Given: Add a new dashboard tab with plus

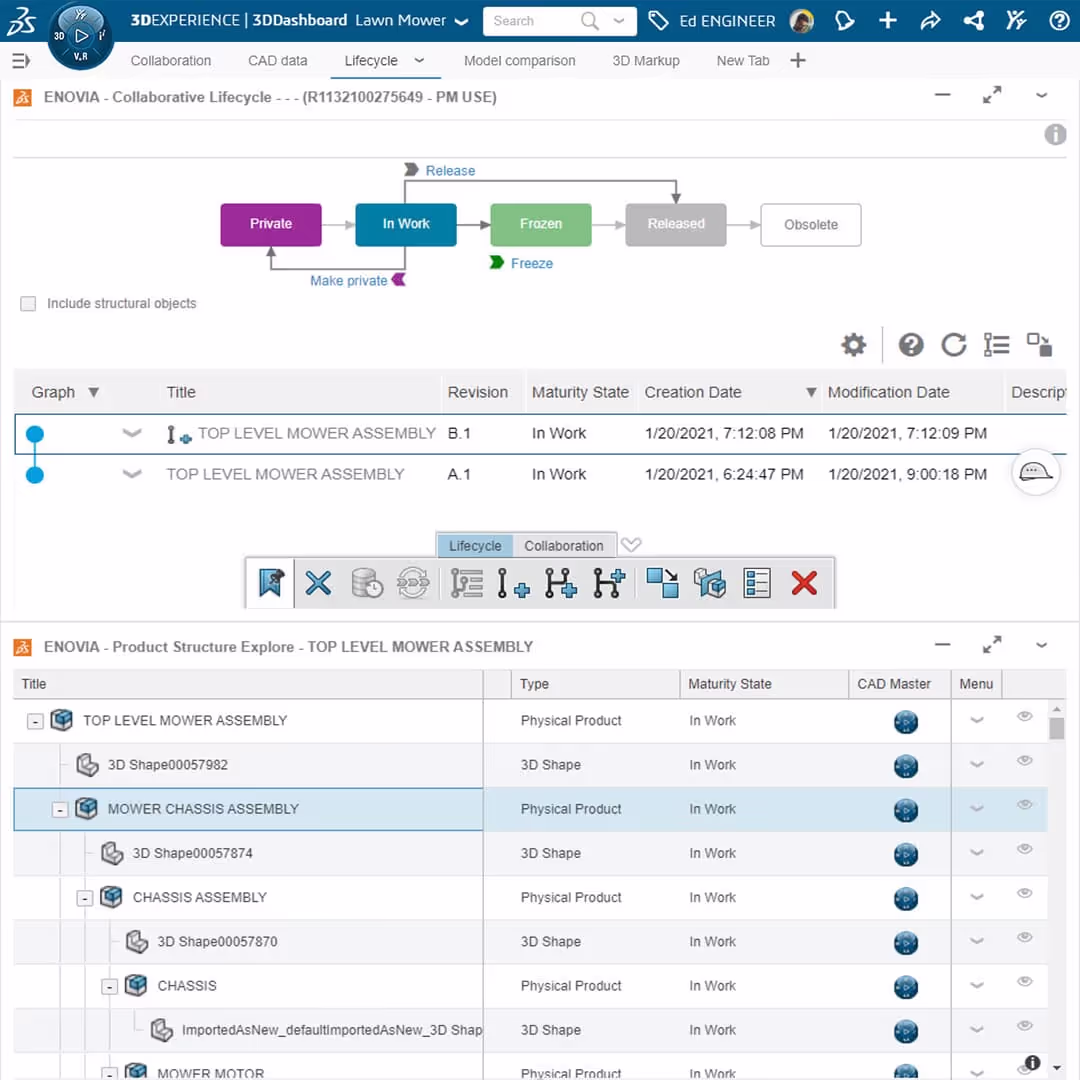Looking at the screenshot, I should pyautogui.click(x=798, y=61).
